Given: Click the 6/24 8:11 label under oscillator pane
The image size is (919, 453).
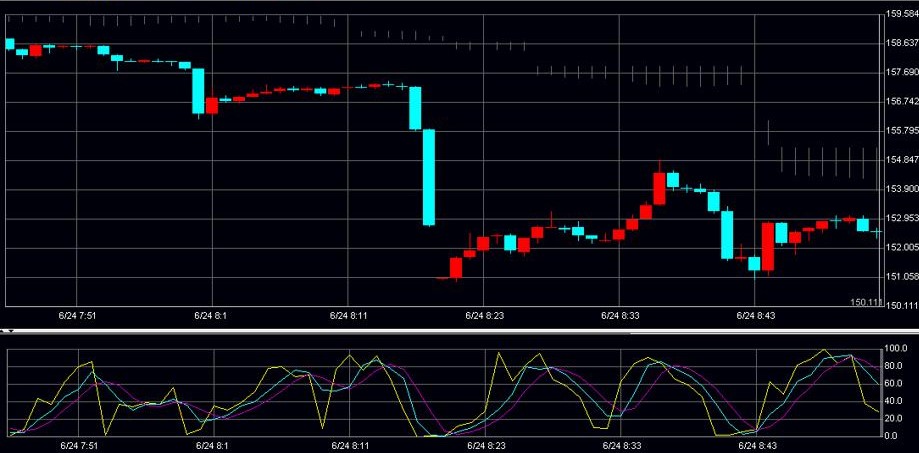Looking at the screenshot, I should tap(348, 446).
